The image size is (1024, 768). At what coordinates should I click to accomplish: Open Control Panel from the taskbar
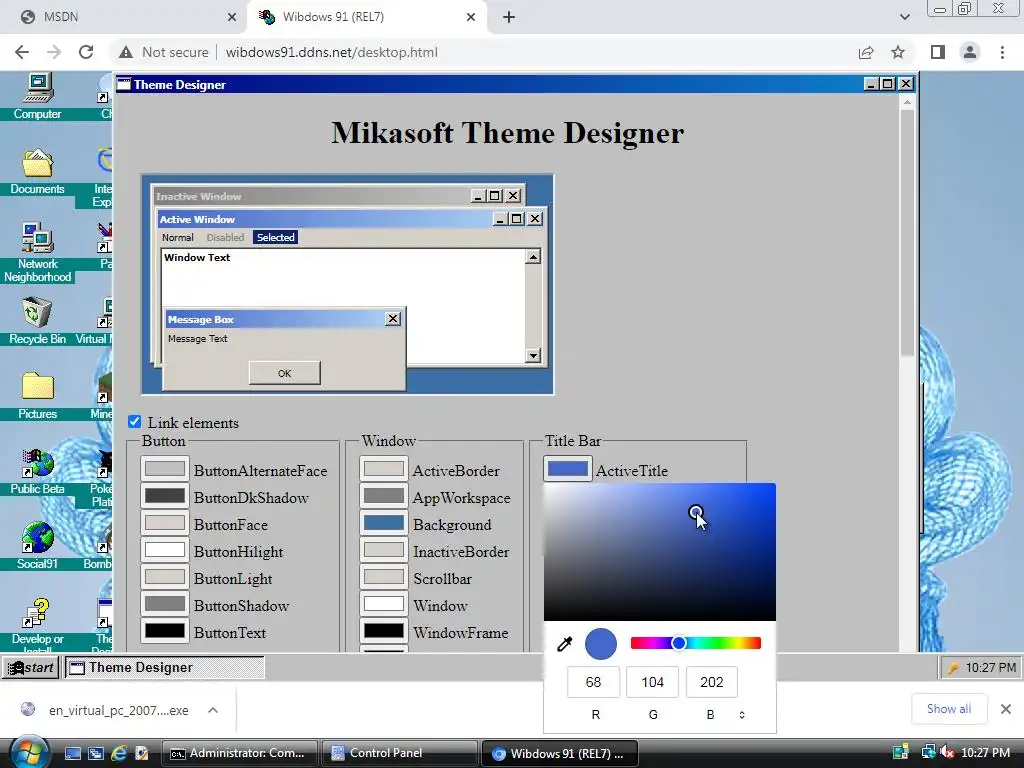(398, 753)
